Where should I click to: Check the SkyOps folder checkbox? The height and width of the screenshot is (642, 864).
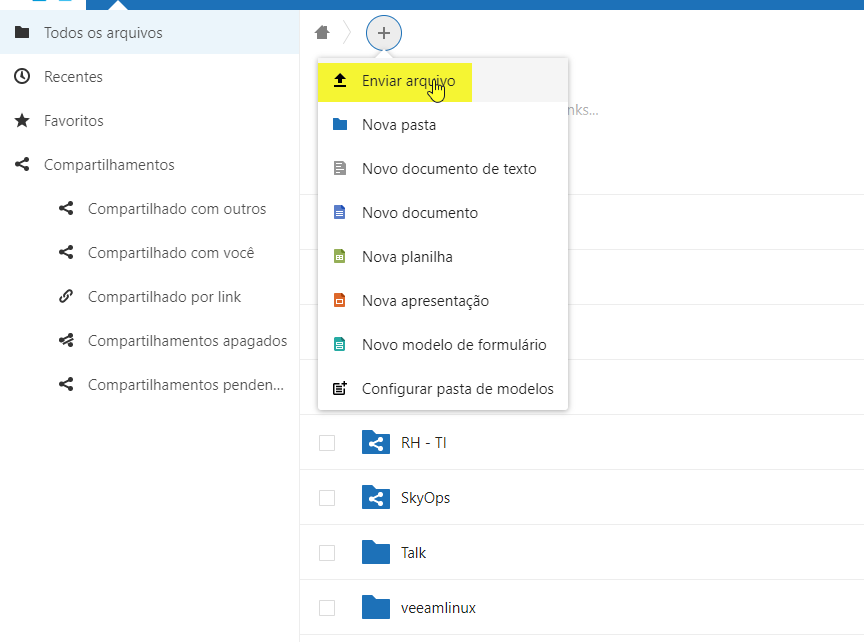pos(327,498)
